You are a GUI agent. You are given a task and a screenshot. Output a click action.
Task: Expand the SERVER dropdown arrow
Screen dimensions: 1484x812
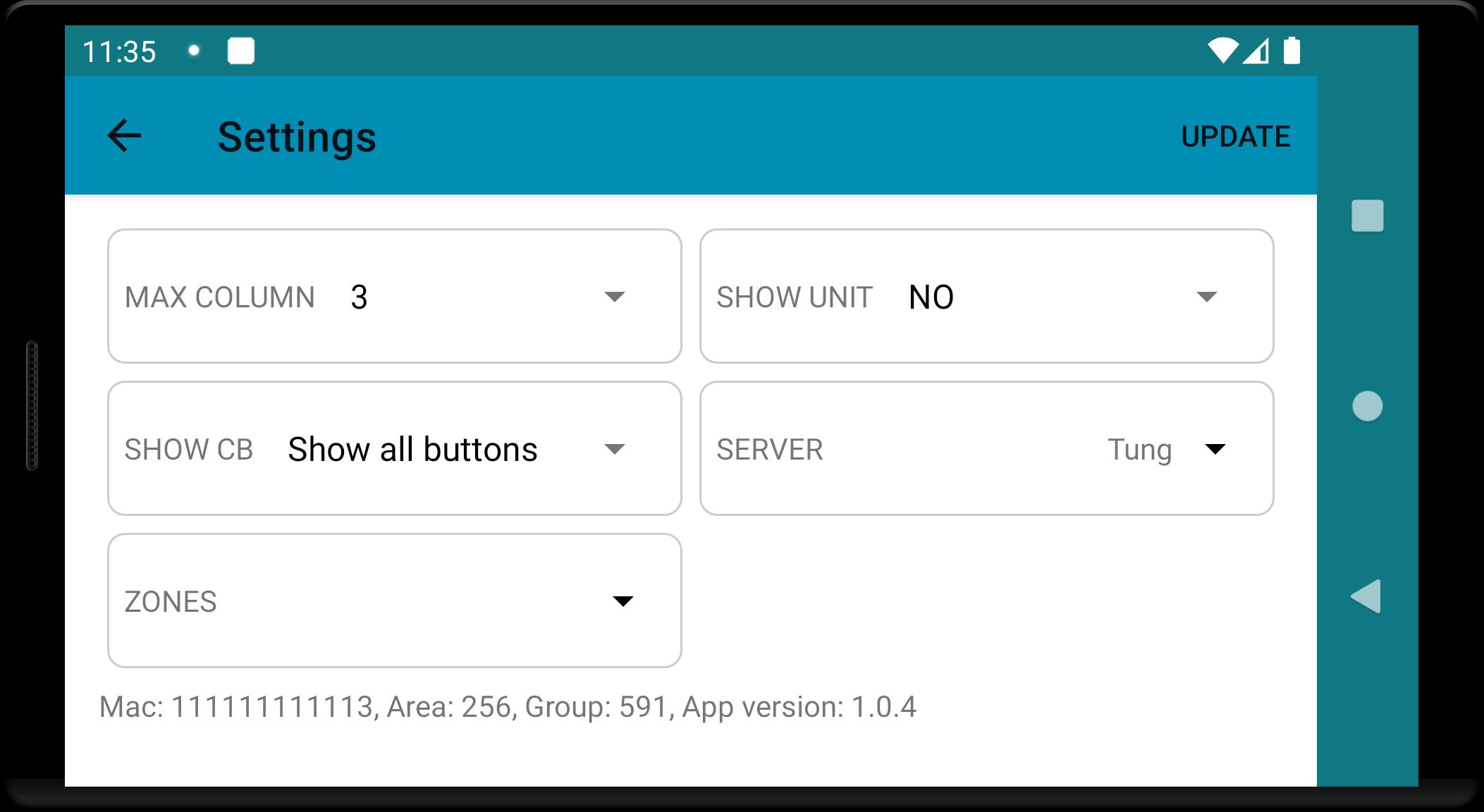pyautogui.click(x=1215, y=449)
